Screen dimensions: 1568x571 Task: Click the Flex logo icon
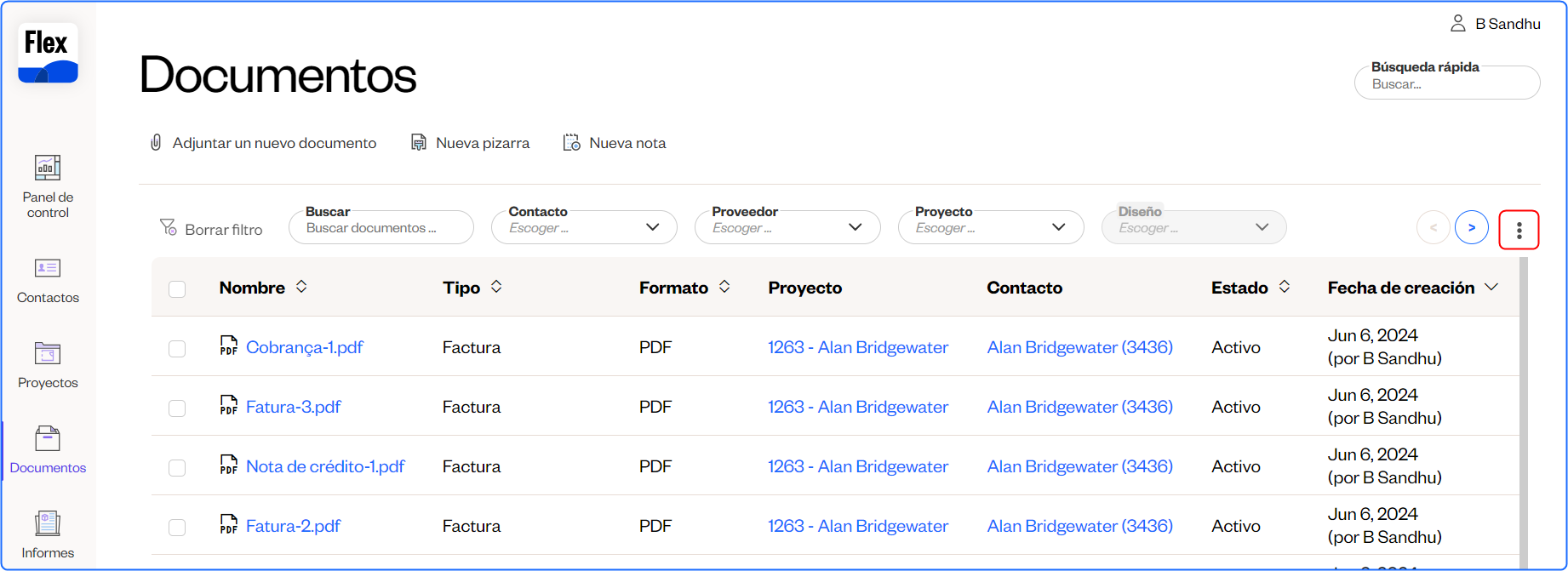[48, 53]
